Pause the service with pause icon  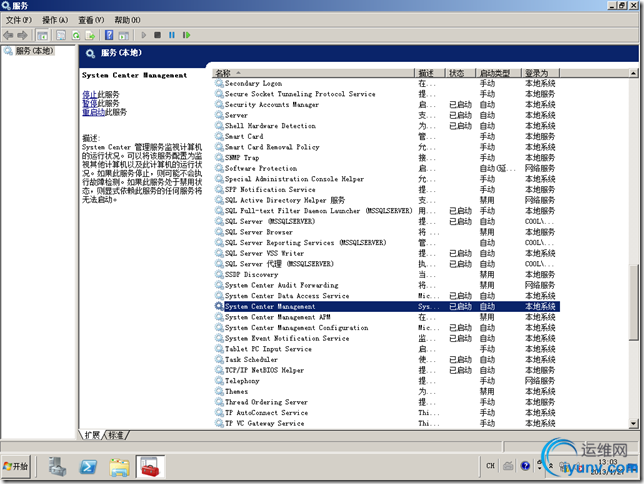pos(172,35)
